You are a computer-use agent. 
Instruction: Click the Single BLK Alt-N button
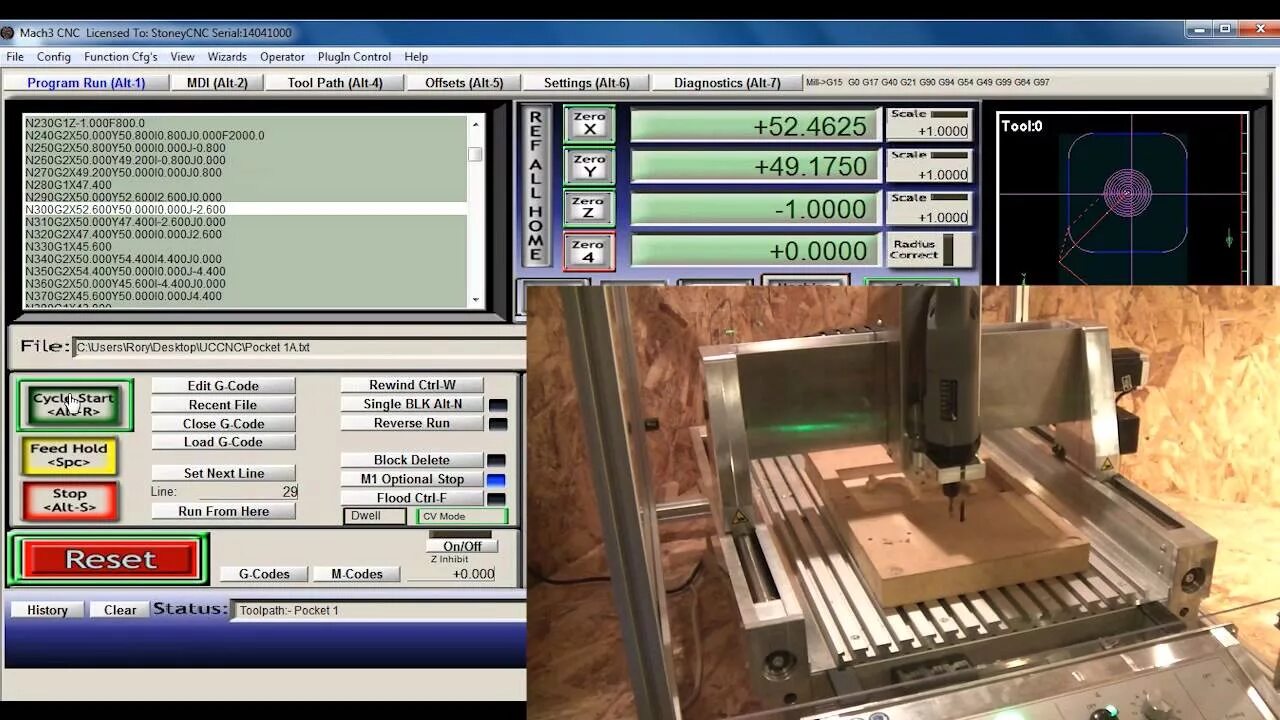[x=412, y=404]
